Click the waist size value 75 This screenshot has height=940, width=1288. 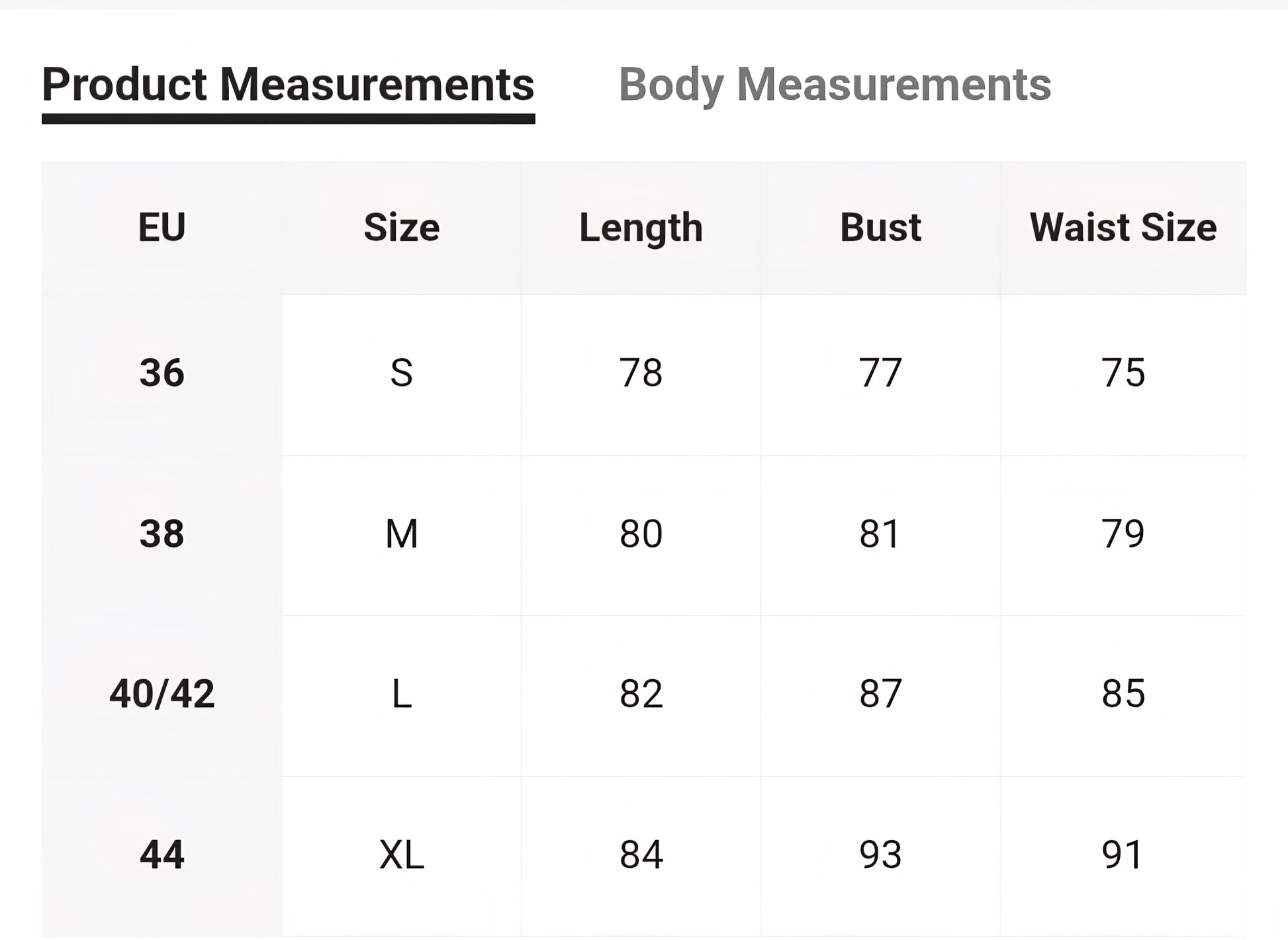tap(1123, 373)
